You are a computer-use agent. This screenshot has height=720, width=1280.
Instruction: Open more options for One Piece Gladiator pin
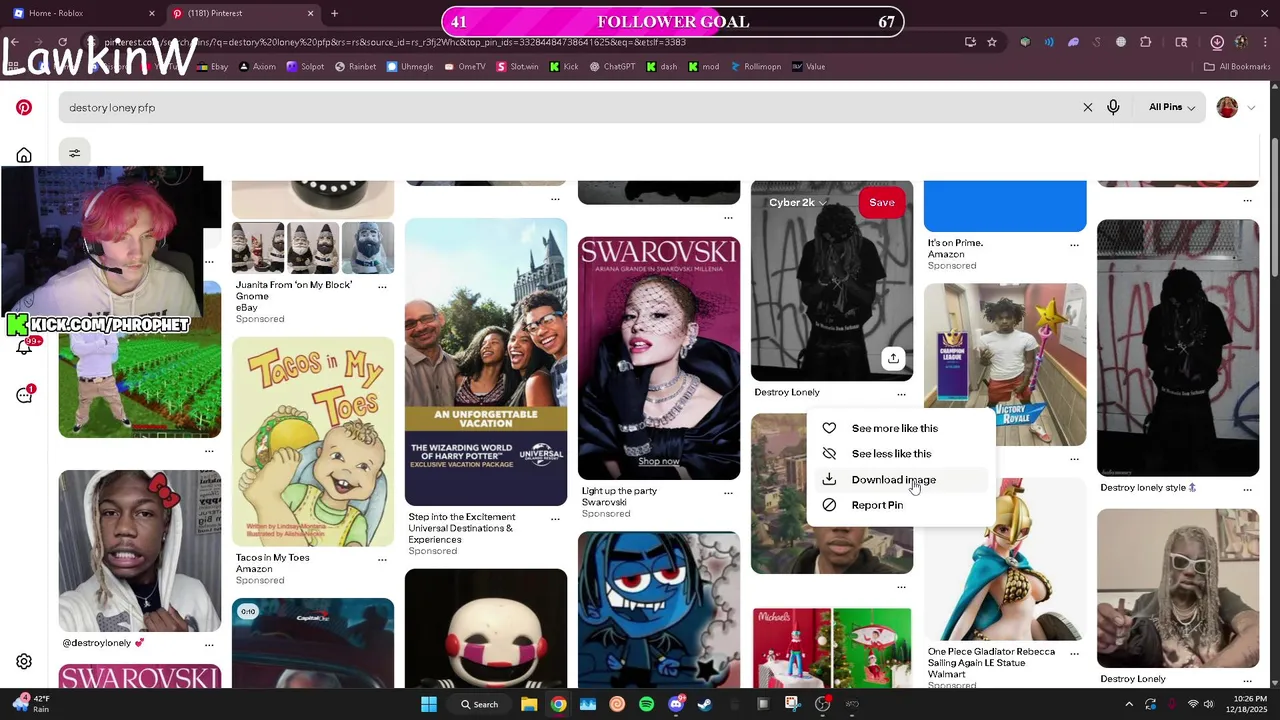tap(1075, 653)
